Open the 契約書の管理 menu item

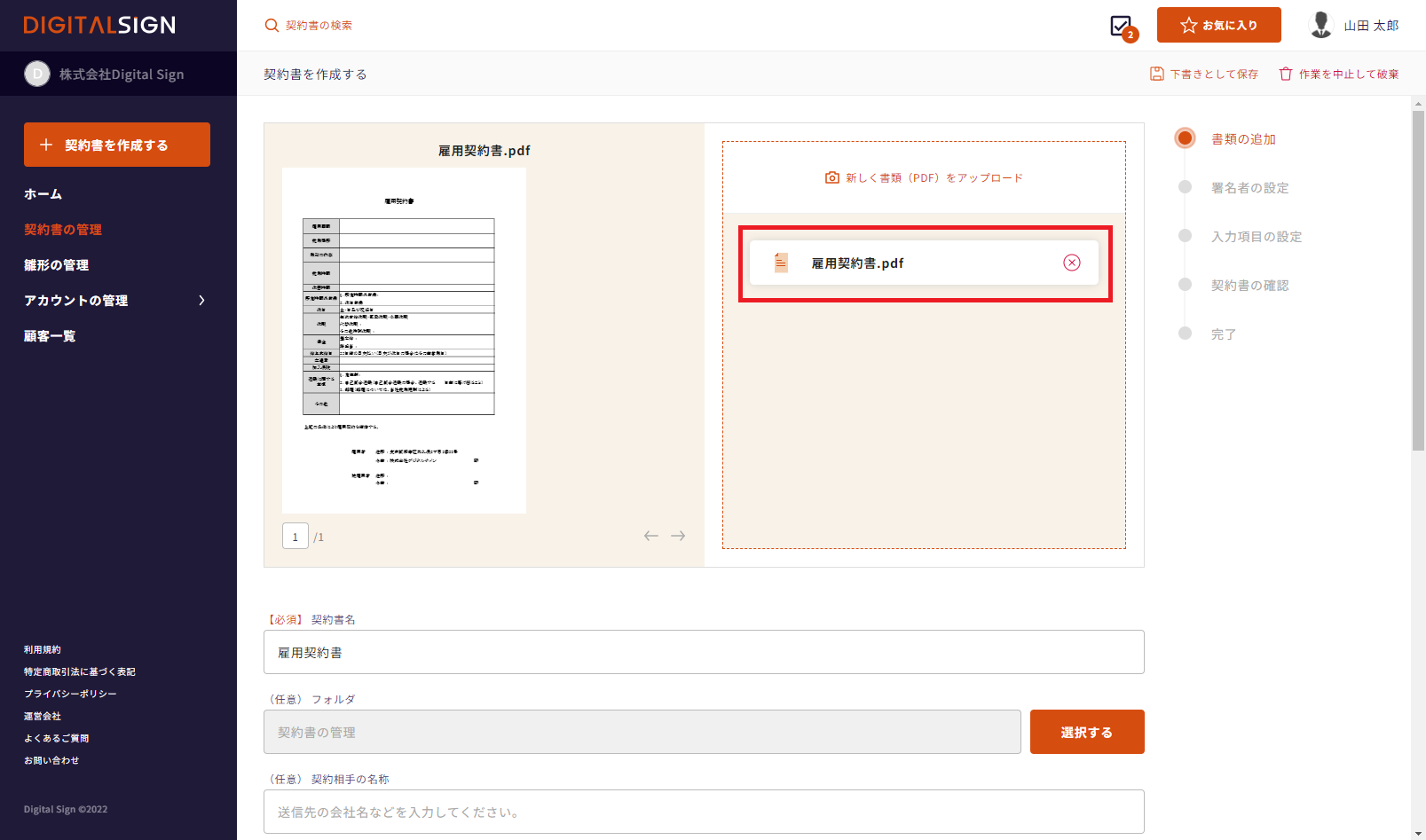click(63, 230)
